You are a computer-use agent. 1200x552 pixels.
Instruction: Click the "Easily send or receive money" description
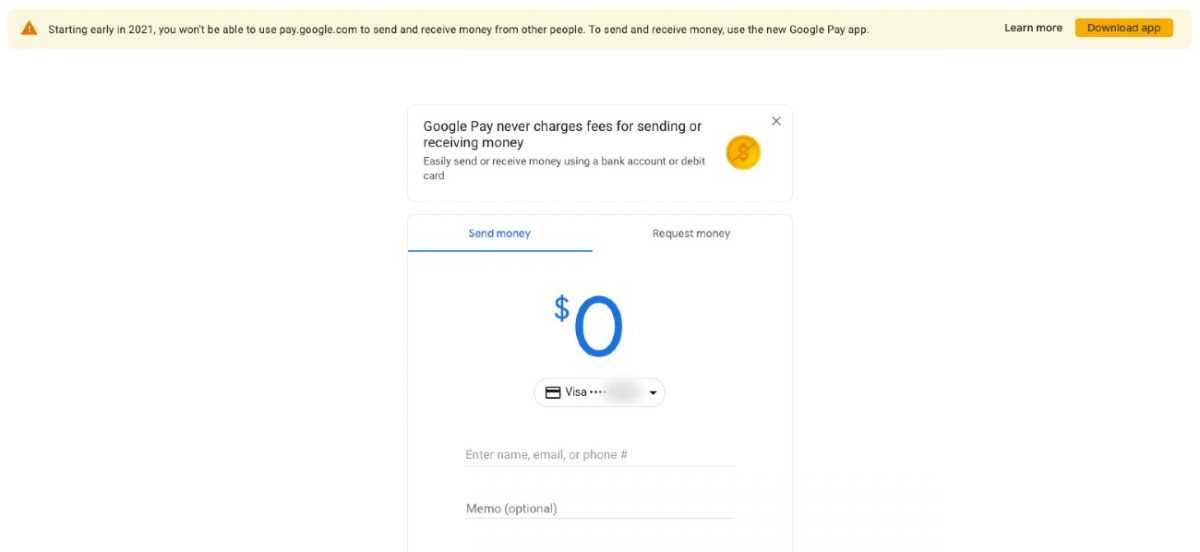pyautogui.click(x=563, y=168)
